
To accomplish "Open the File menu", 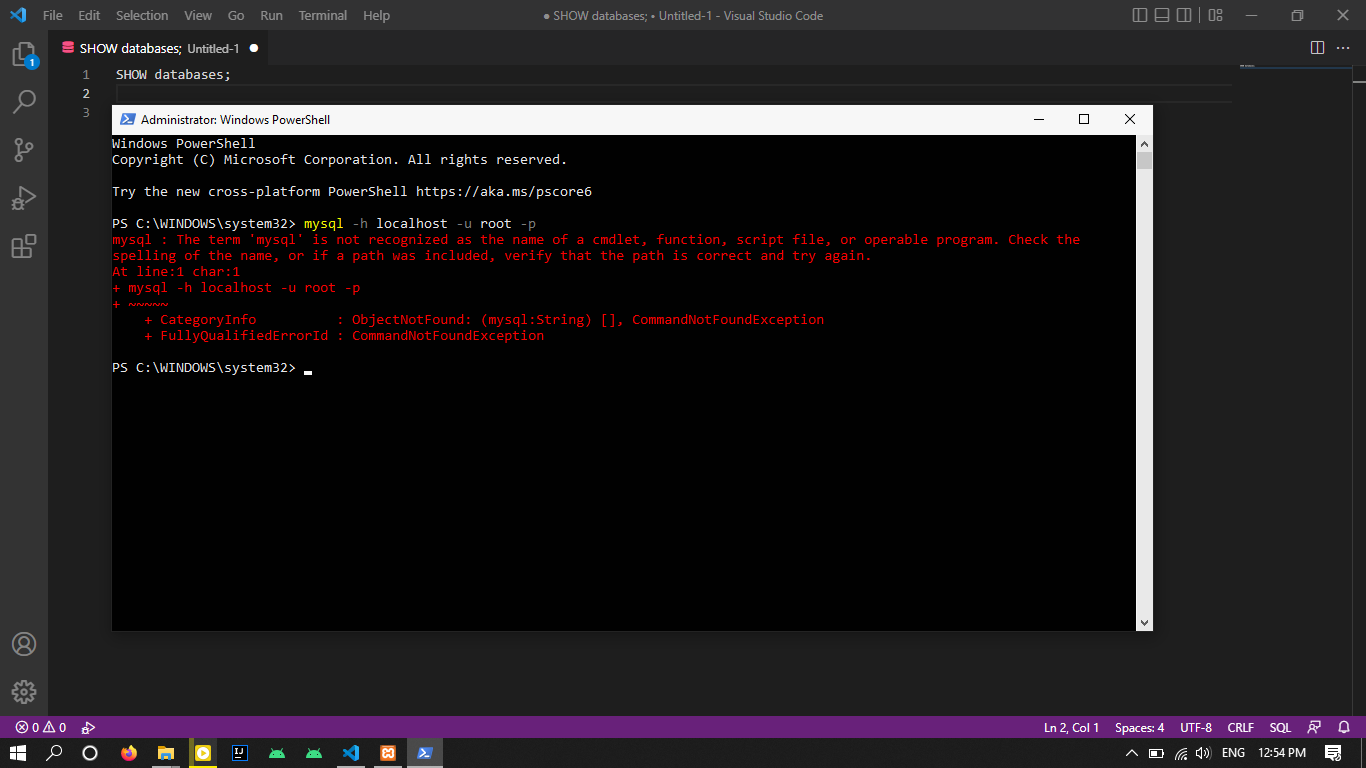I will [53, 15].
